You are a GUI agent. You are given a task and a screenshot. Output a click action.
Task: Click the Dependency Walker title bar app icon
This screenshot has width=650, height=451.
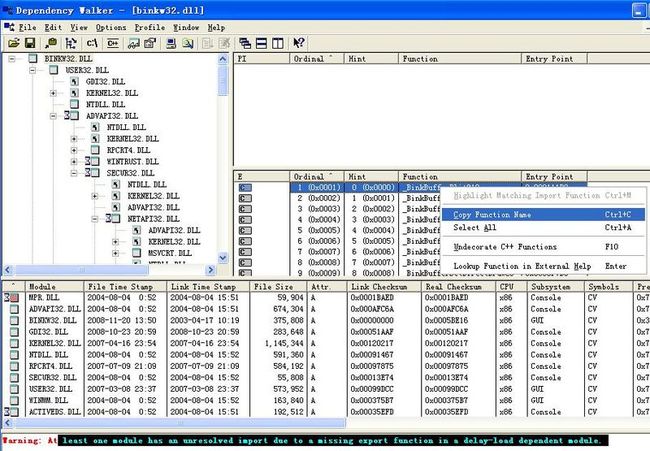pyautogui.click(x=7, y=10)
